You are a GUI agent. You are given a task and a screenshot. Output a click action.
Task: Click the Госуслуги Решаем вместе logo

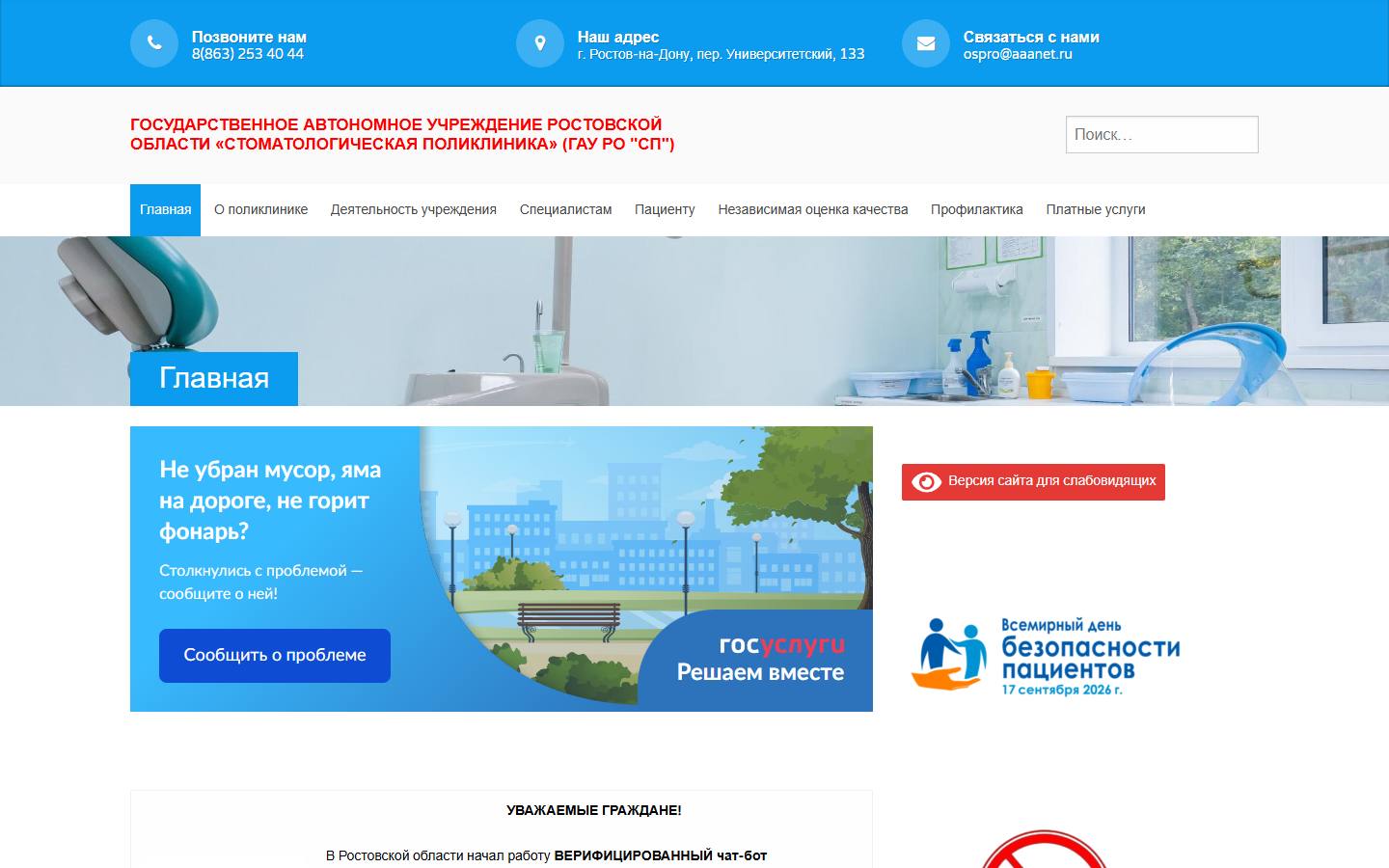[x=760, y=659]
